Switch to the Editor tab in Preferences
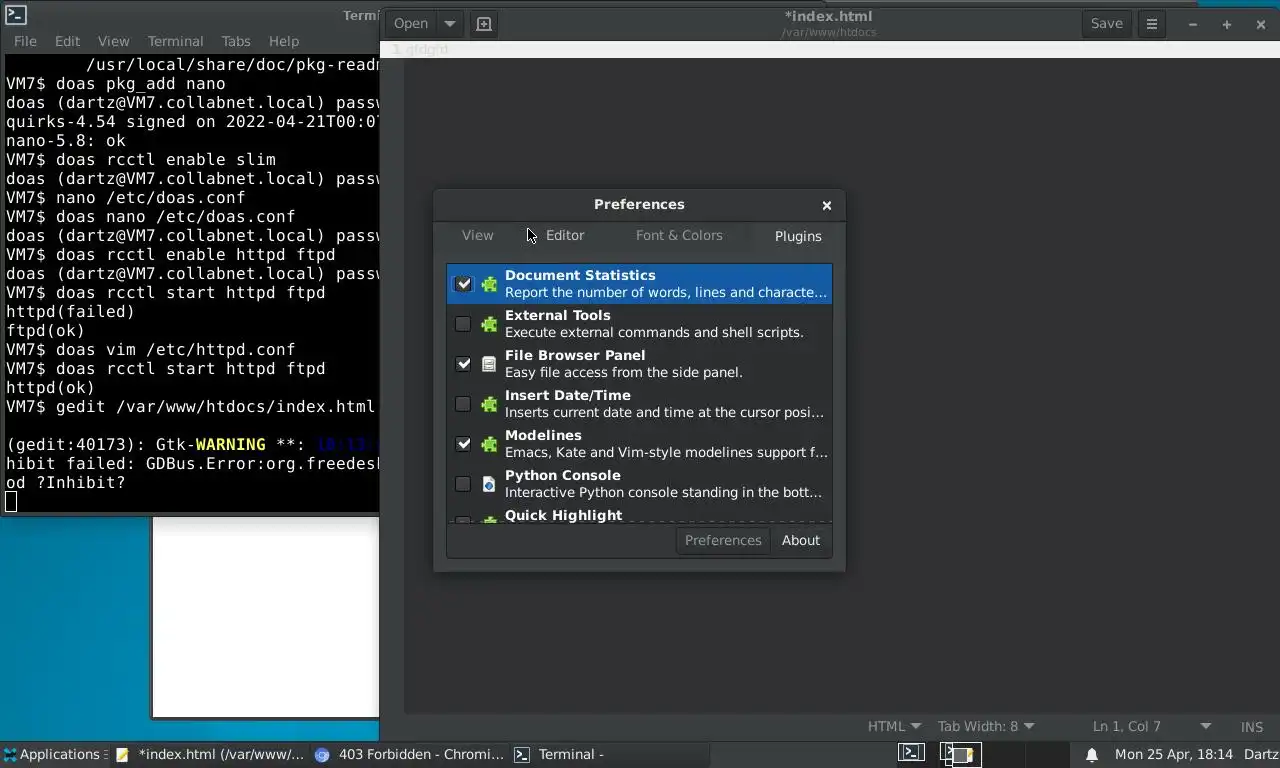The image size is (1280, 768). coord(565,236)
